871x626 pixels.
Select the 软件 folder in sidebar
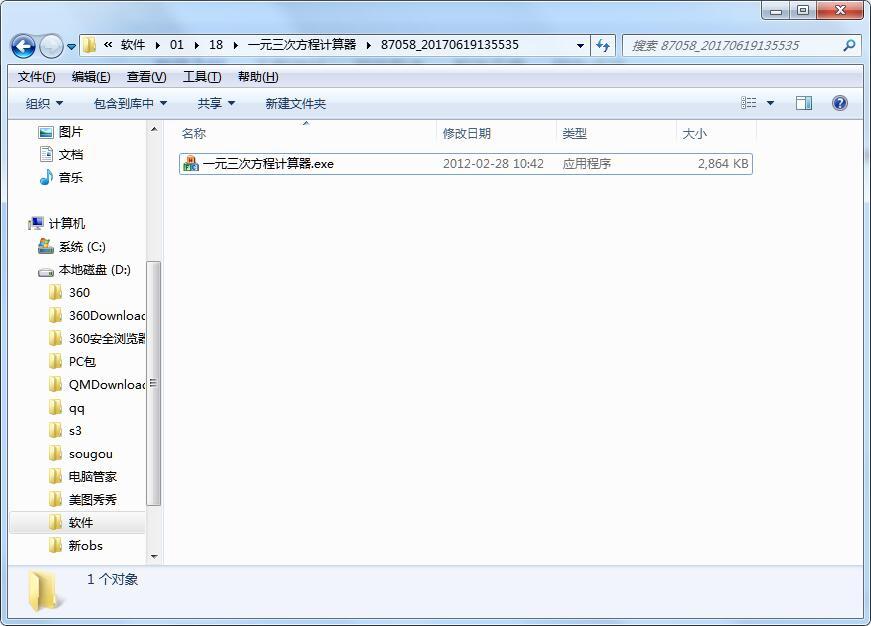(77, 522)
